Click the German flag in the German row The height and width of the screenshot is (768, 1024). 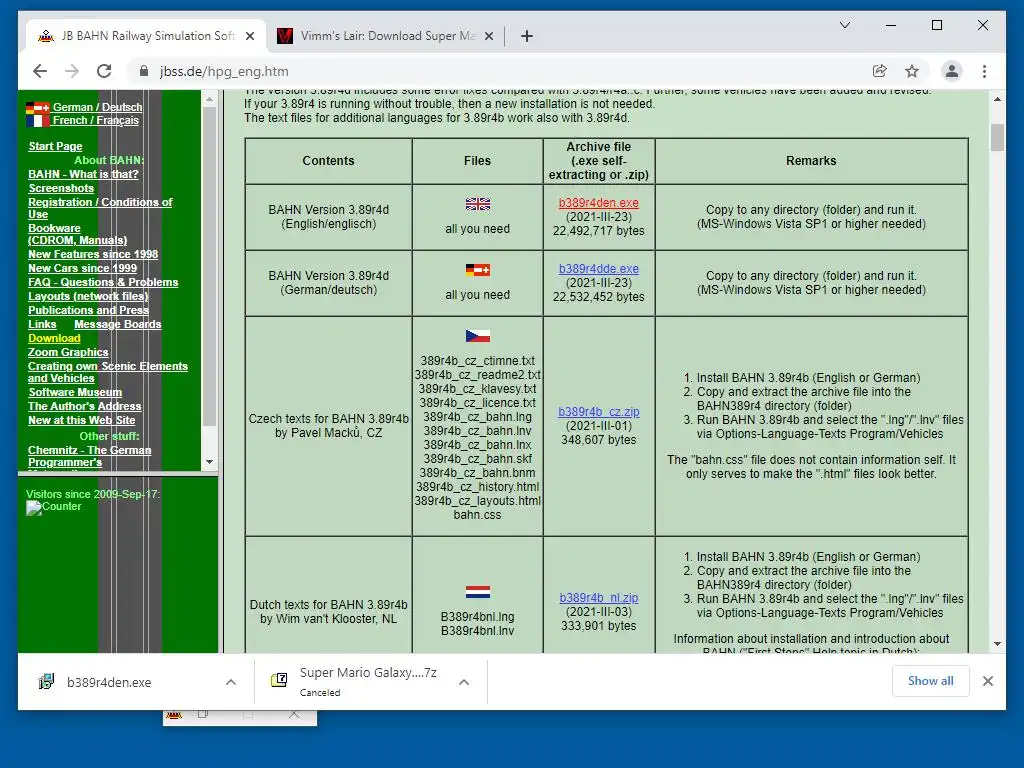[x=477, y=270]
